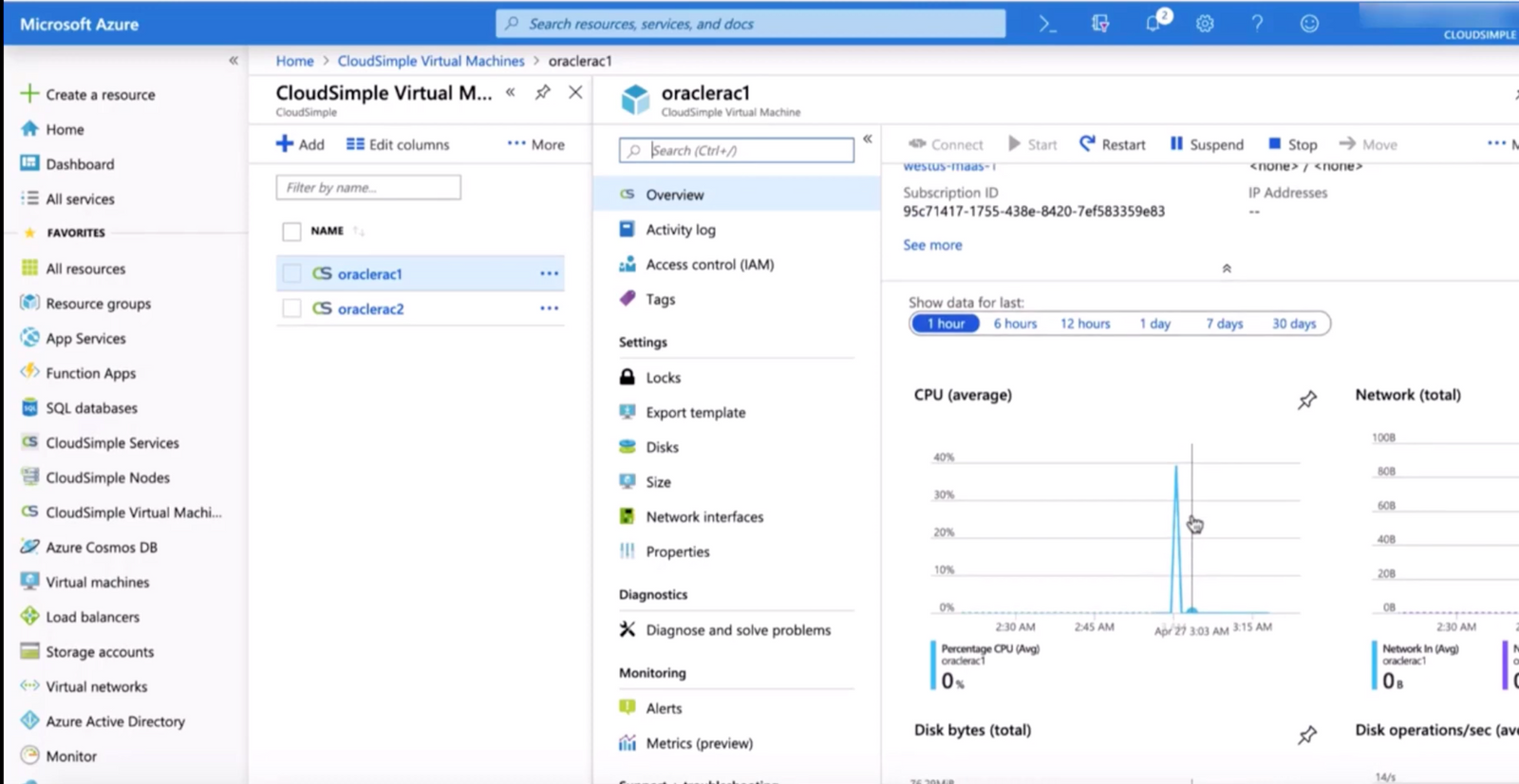
Task: Collapse the essentials section with up chevron
Action: click(1227, 269)
